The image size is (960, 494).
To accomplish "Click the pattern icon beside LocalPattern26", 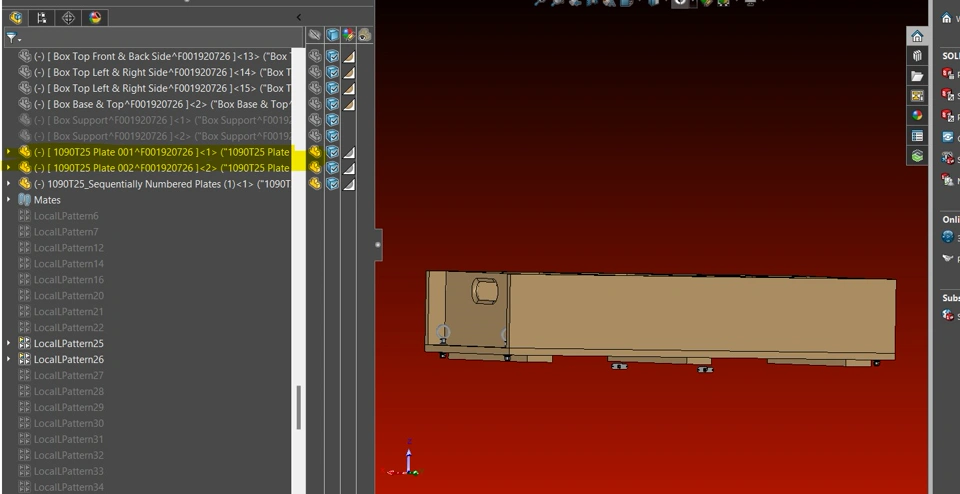I will 24,359.
